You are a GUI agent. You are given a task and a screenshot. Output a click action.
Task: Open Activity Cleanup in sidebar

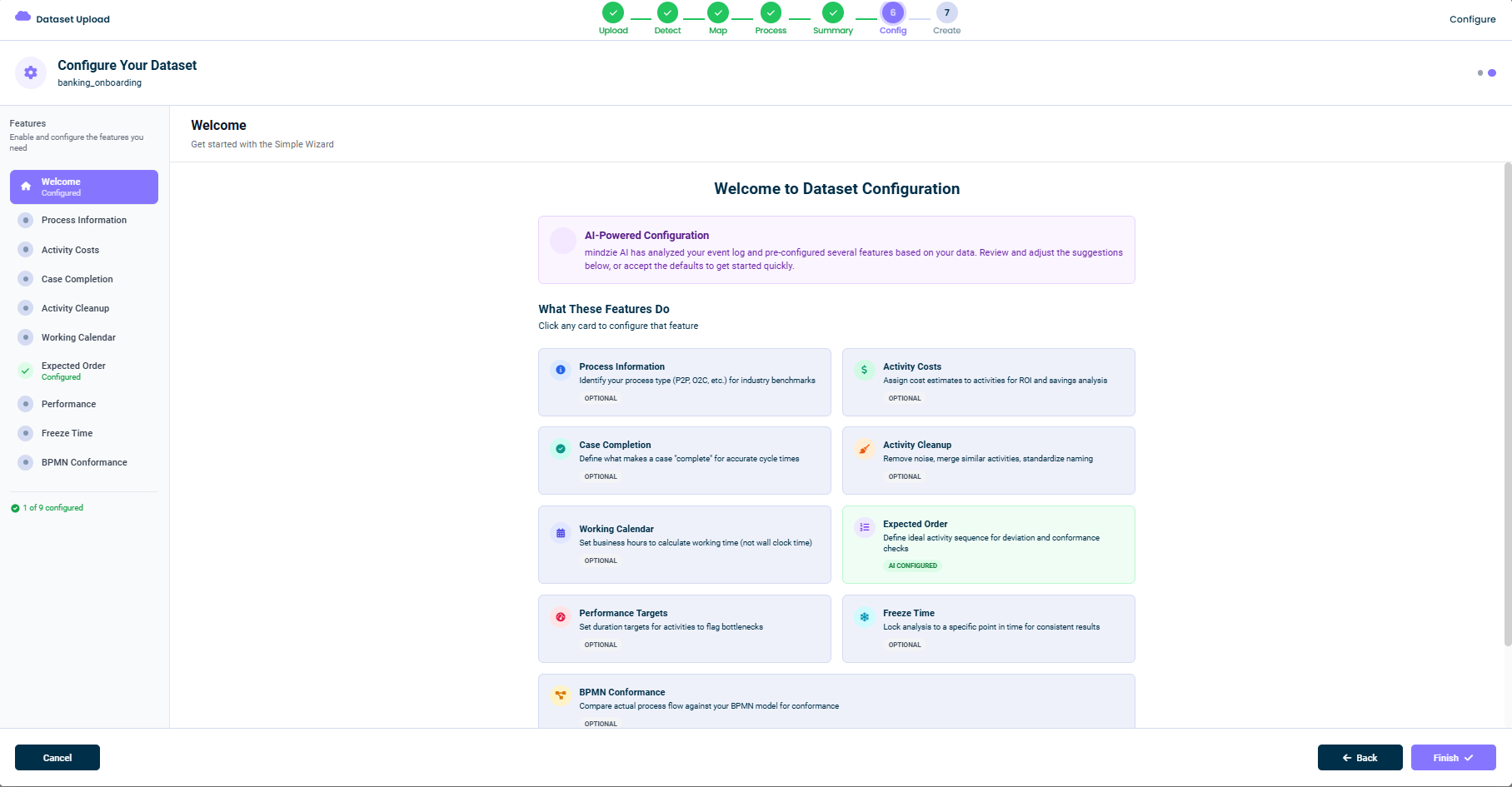click(x=84, y=308)
